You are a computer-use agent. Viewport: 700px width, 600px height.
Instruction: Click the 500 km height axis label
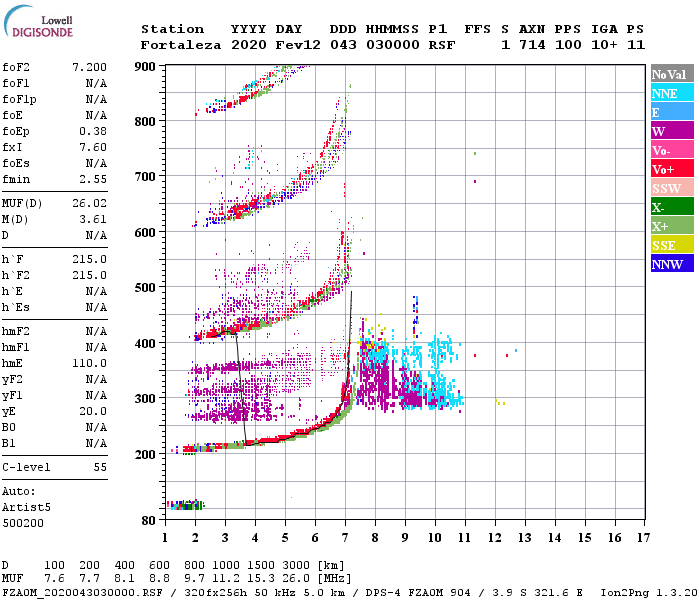pyautogui.click(x=145, y=288)
